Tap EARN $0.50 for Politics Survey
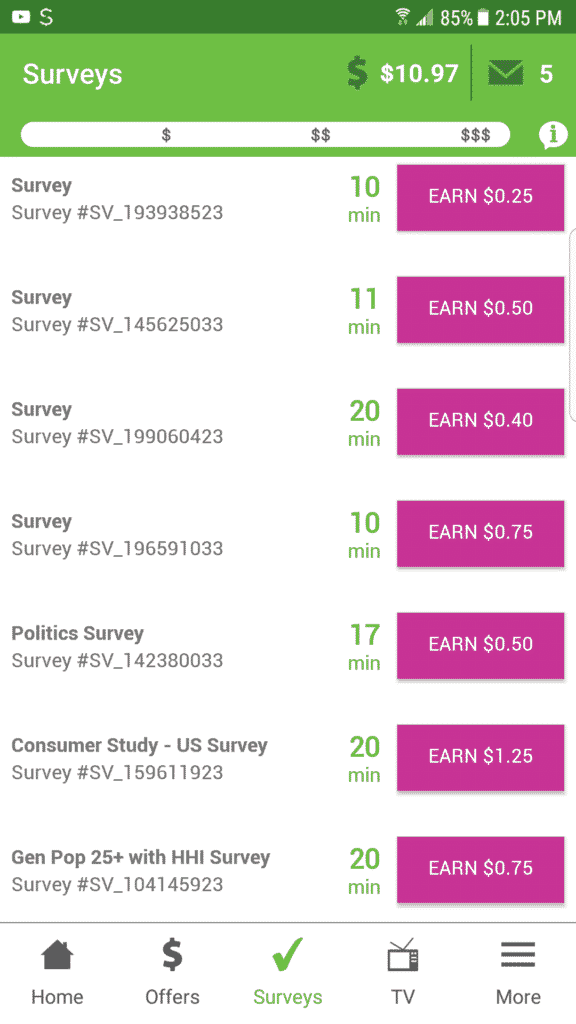 [481, 645]
